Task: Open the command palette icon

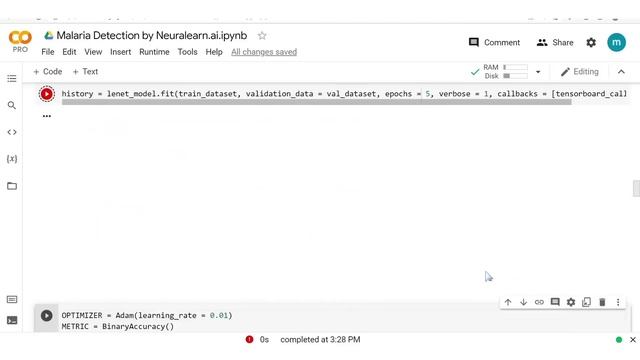Action: tap(12, 300)
